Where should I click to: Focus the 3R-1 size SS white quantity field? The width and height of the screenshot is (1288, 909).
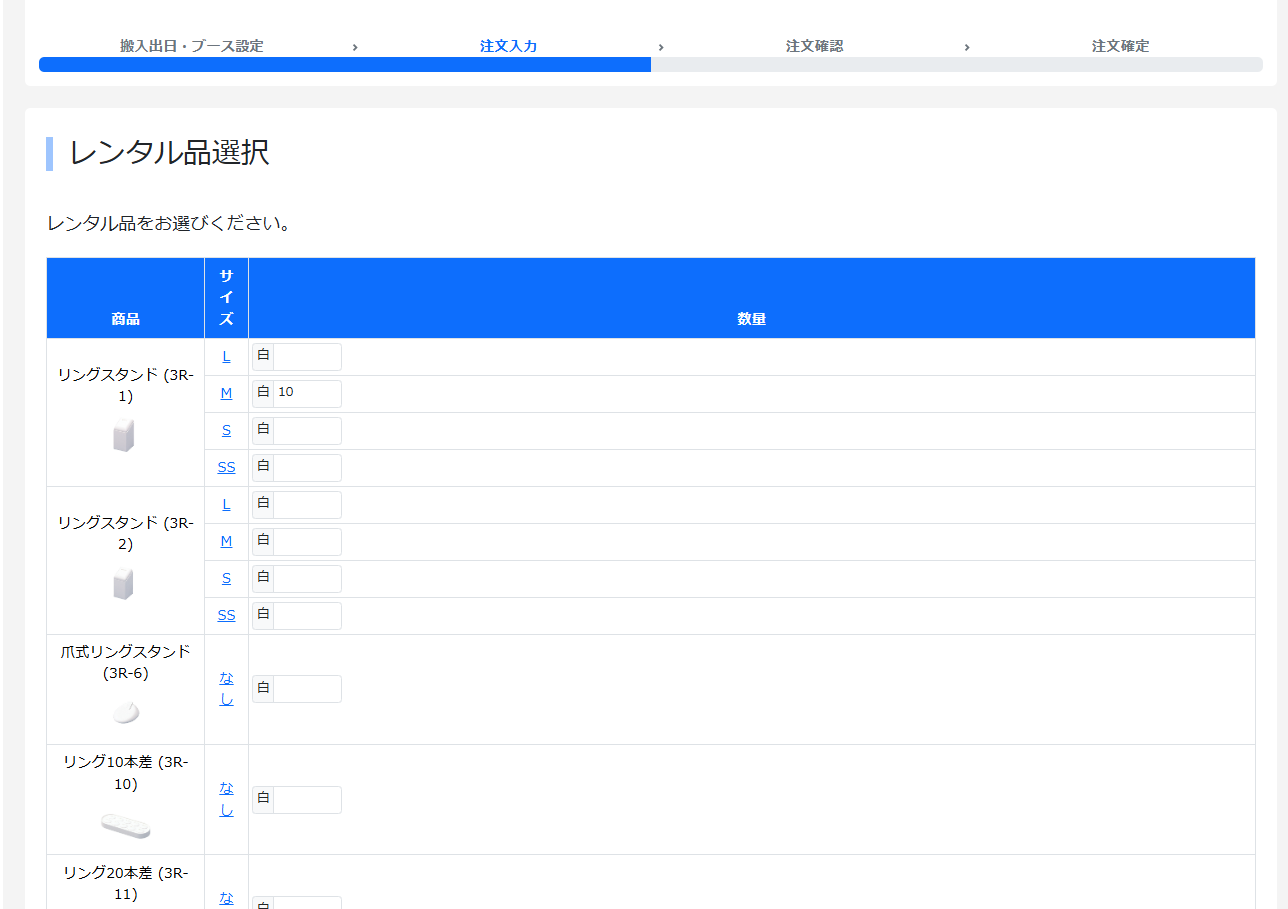pyautogui.click(x=307, y=468)
